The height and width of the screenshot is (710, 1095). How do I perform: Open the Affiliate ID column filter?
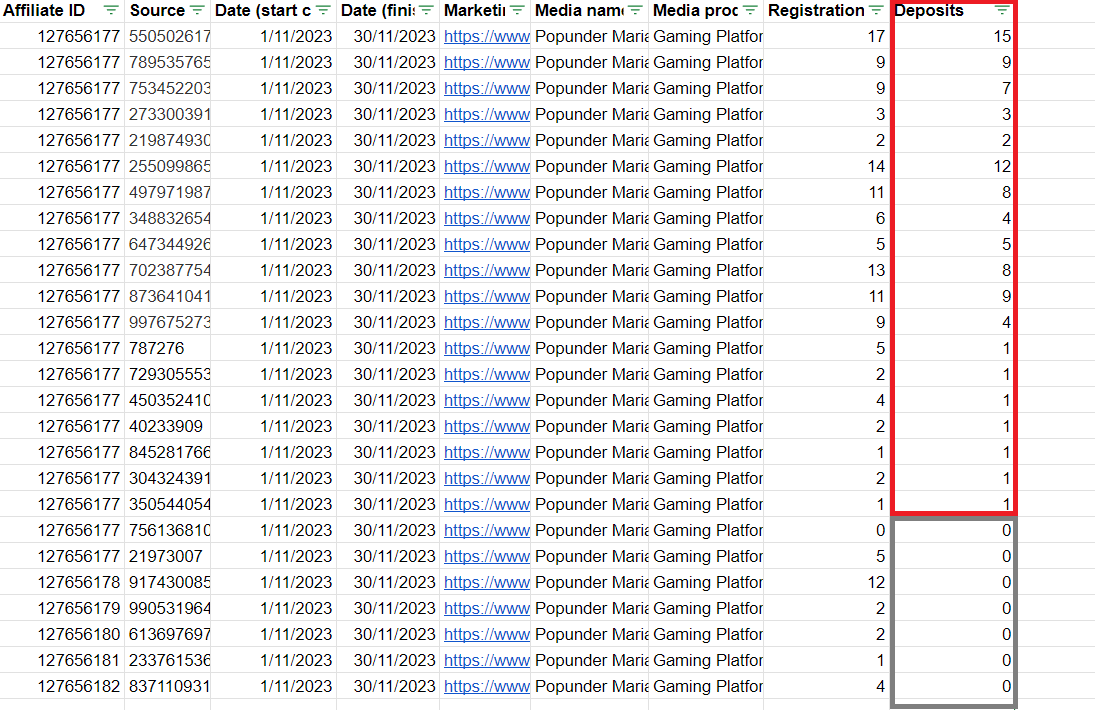click(x=111, y=10)
